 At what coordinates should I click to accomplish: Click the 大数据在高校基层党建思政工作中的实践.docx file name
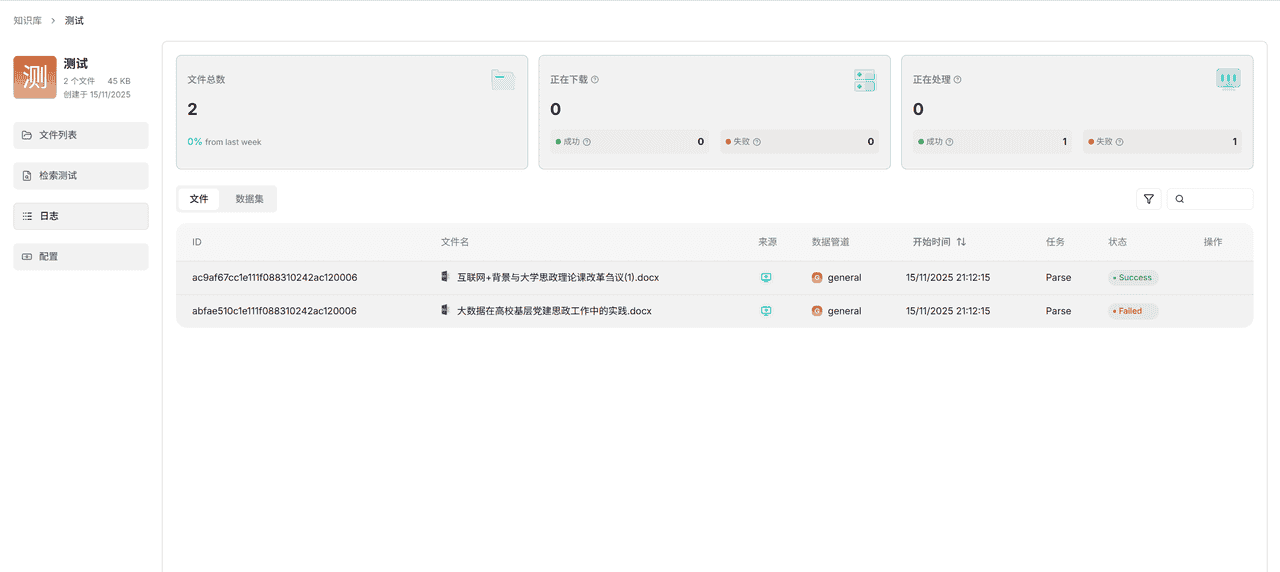coord(554,311)
